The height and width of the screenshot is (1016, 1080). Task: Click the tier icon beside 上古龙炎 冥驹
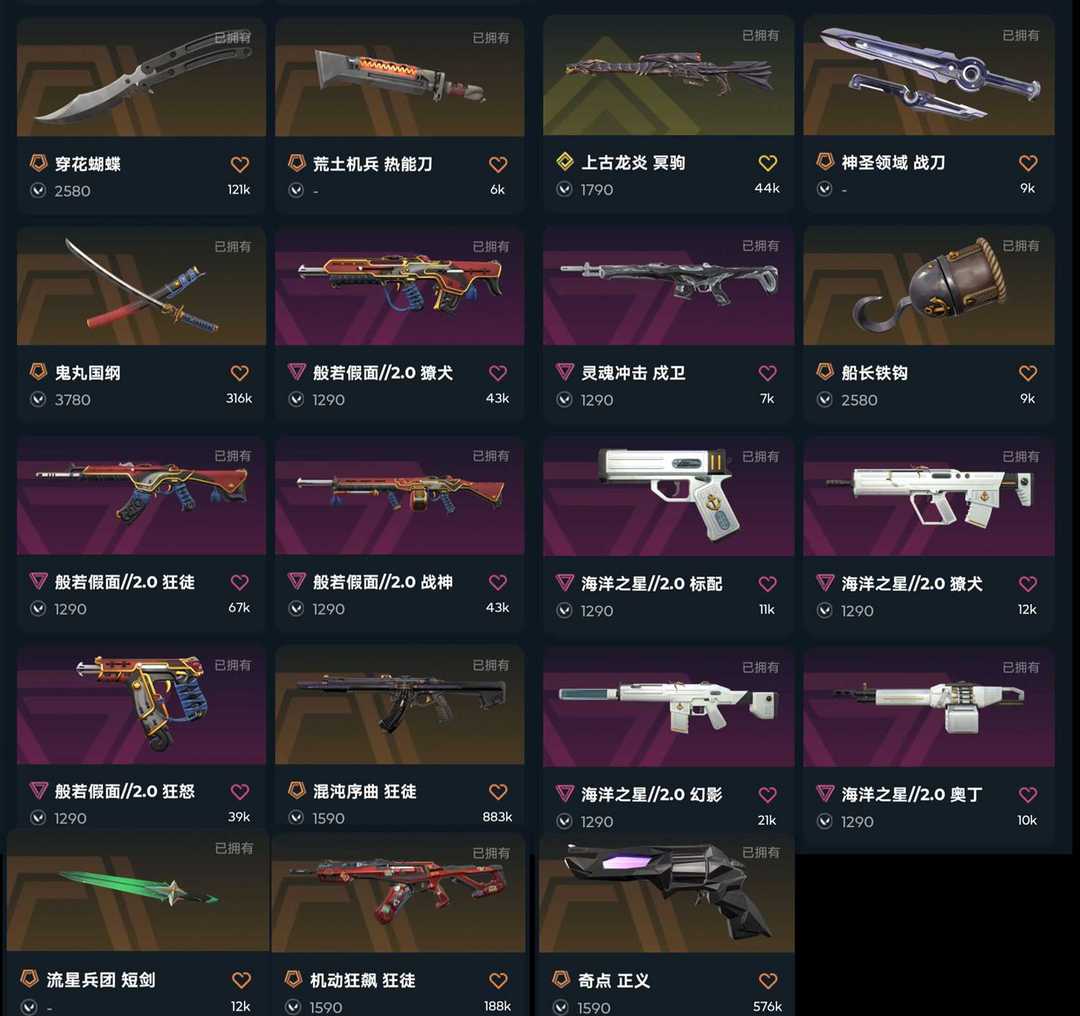565,162
